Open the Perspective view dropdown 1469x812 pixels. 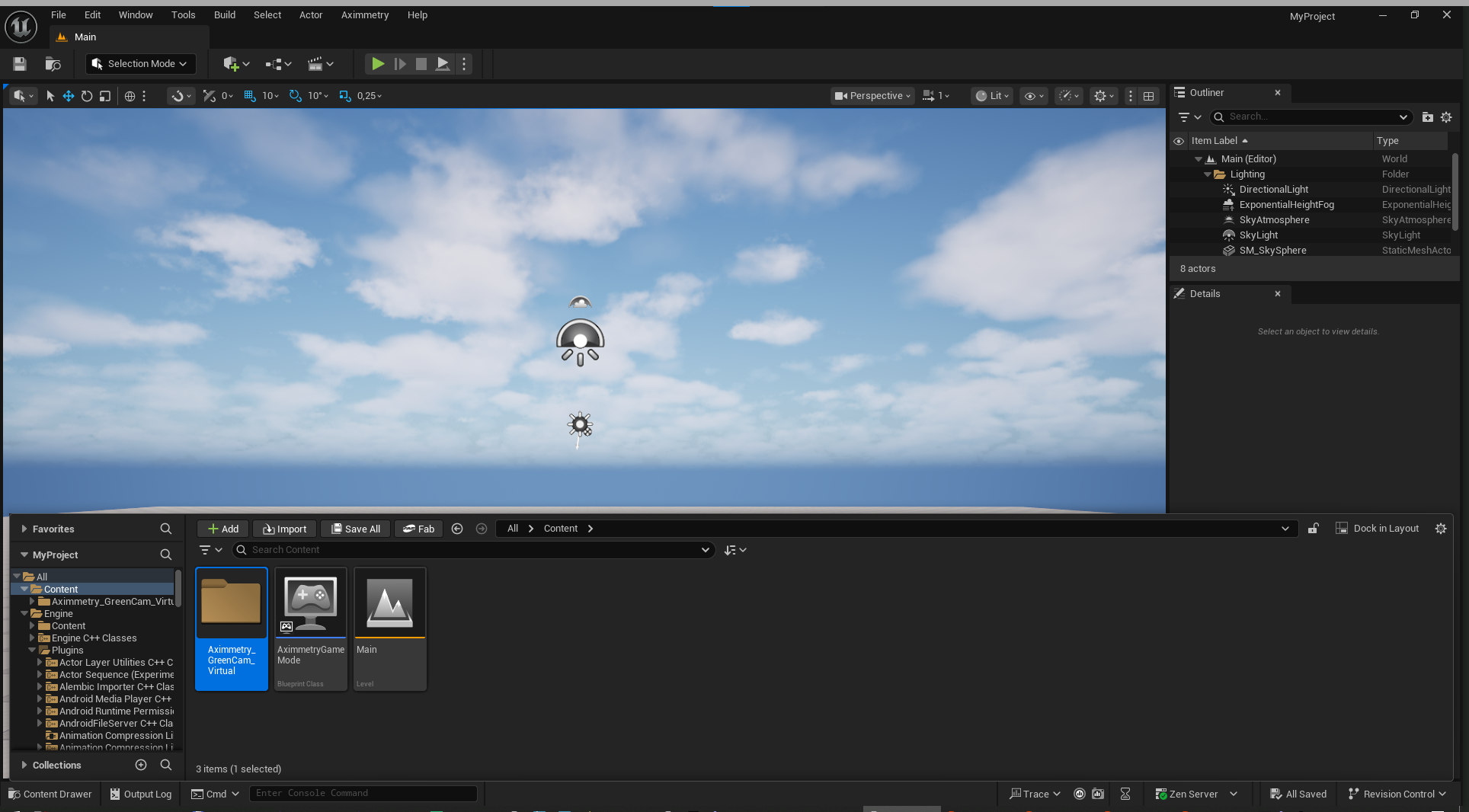click(x=872, y=96)
